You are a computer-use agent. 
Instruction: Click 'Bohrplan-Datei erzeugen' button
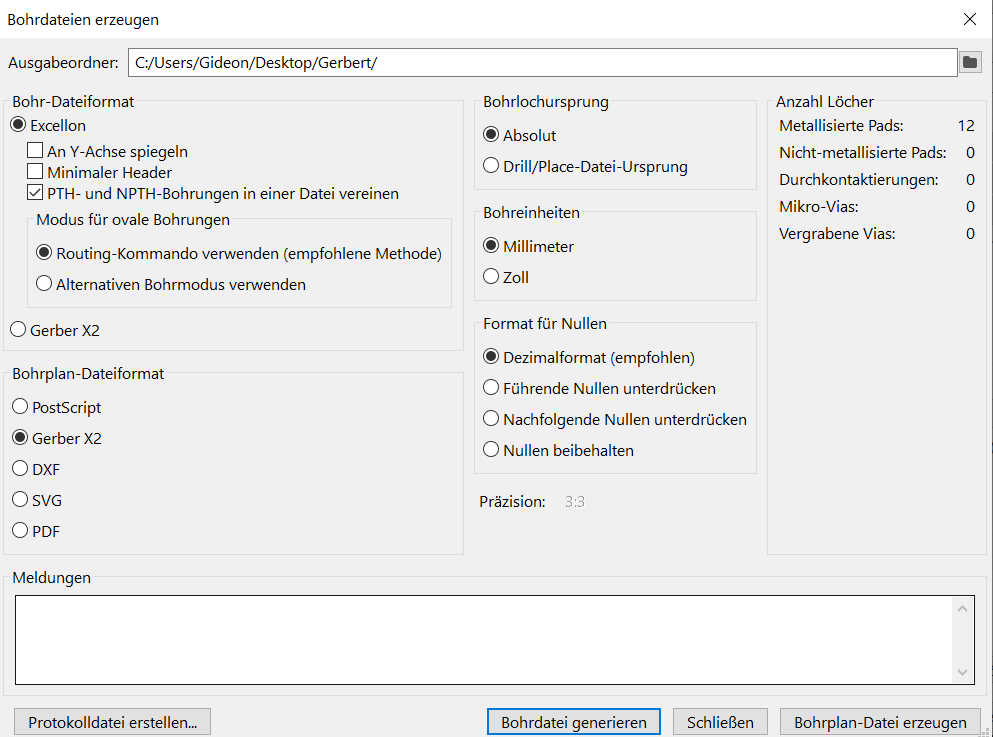tap(880, 722)
